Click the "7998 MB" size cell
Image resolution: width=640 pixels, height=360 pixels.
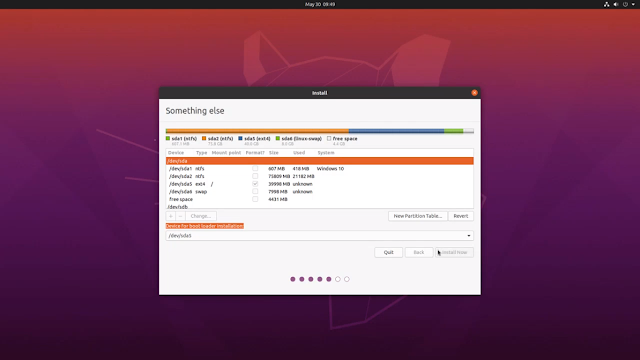(x=278, y=191)
